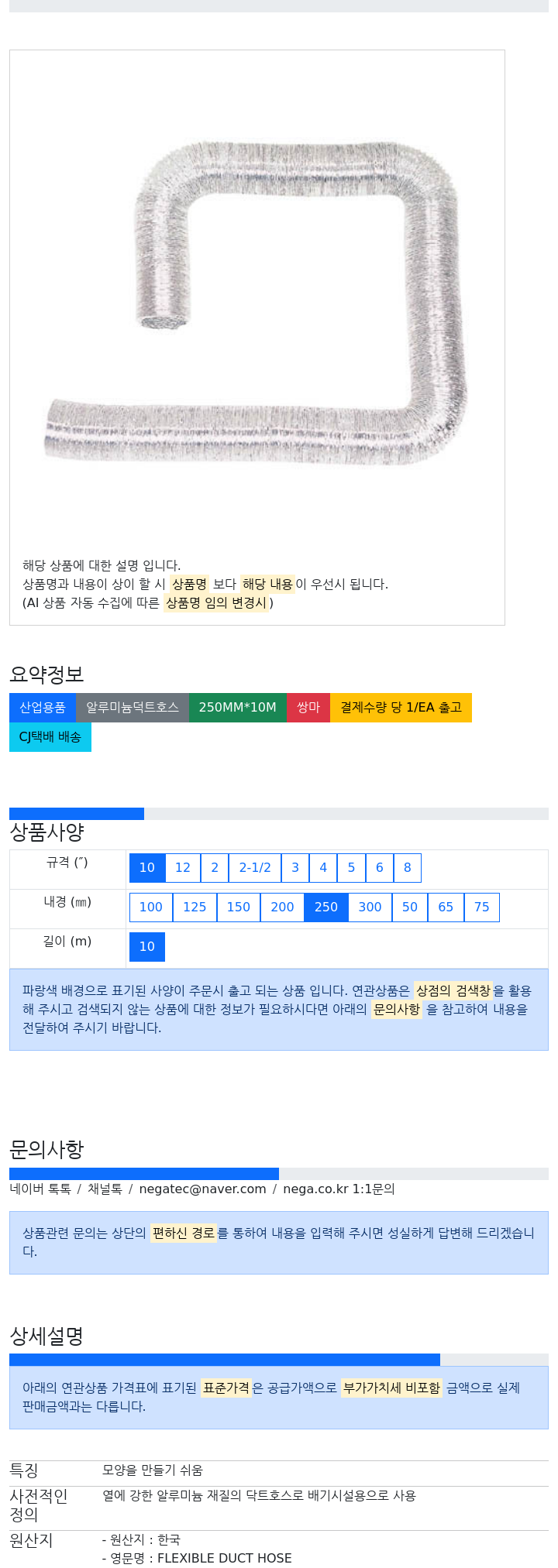Image resolution: width=558 pixels, height=1568 pixels.
Task: Select the 250MM*10M green tag
Action: click(x=237, y=708)
